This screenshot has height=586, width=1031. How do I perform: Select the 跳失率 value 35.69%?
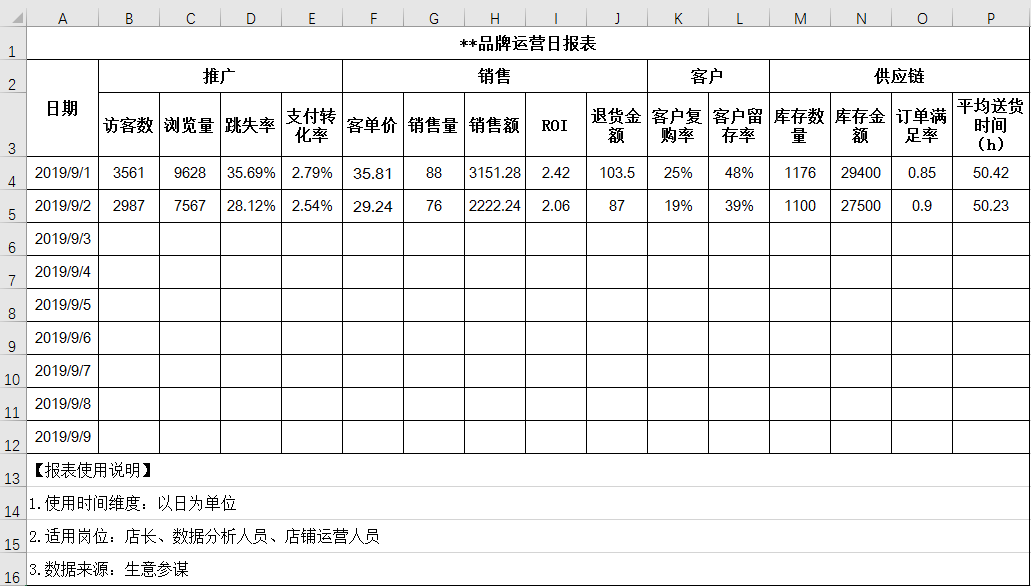pyautogui.click(x=250, y=171)
